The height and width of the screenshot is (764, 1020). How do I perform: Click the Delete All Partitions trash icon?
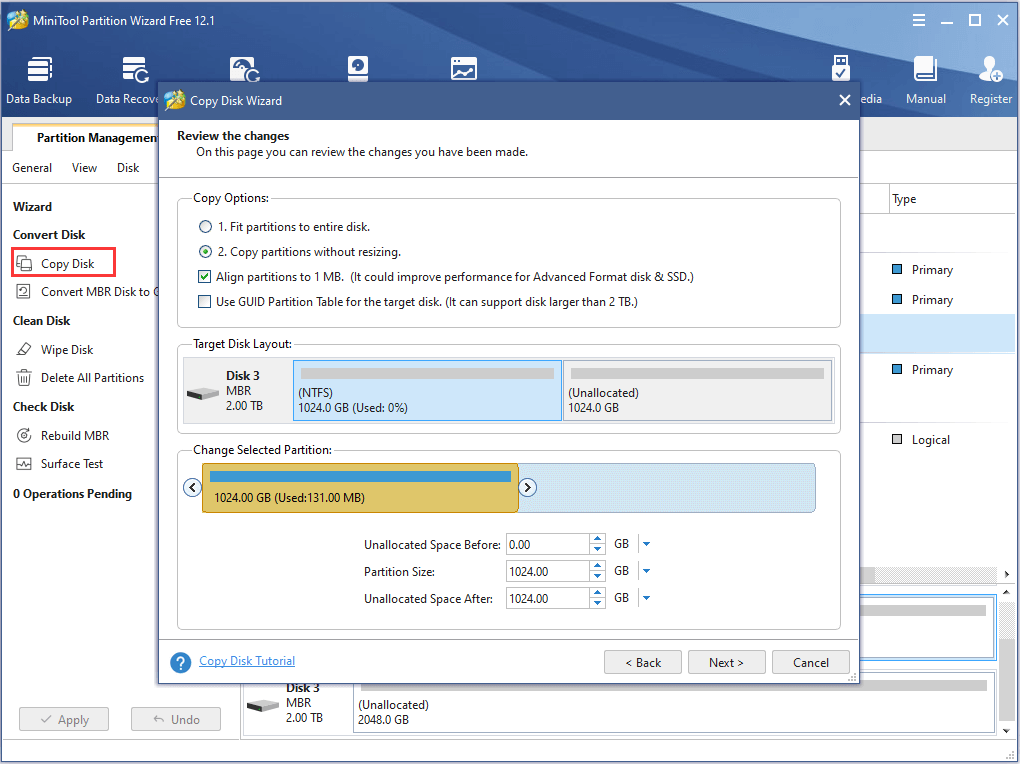point(23,377)
